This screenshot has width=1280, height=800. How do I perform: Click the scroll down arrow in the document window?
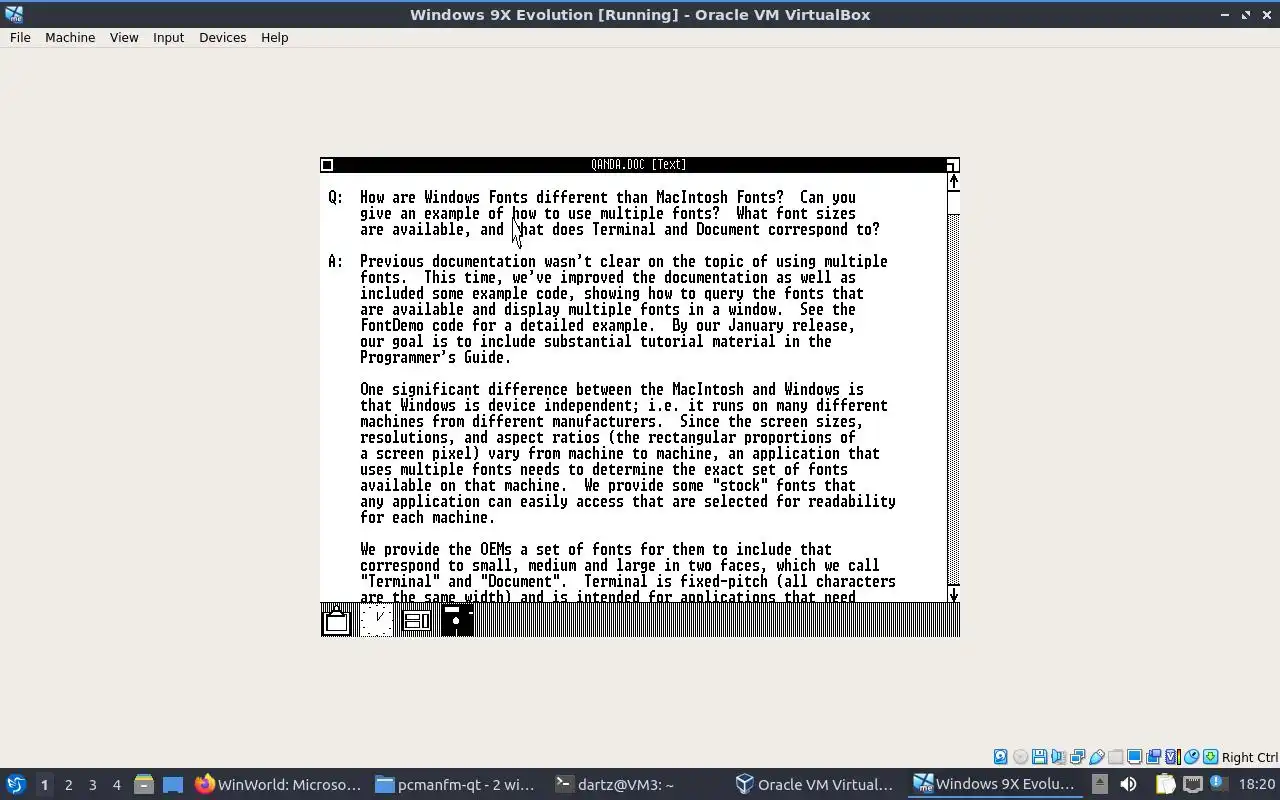954,594
